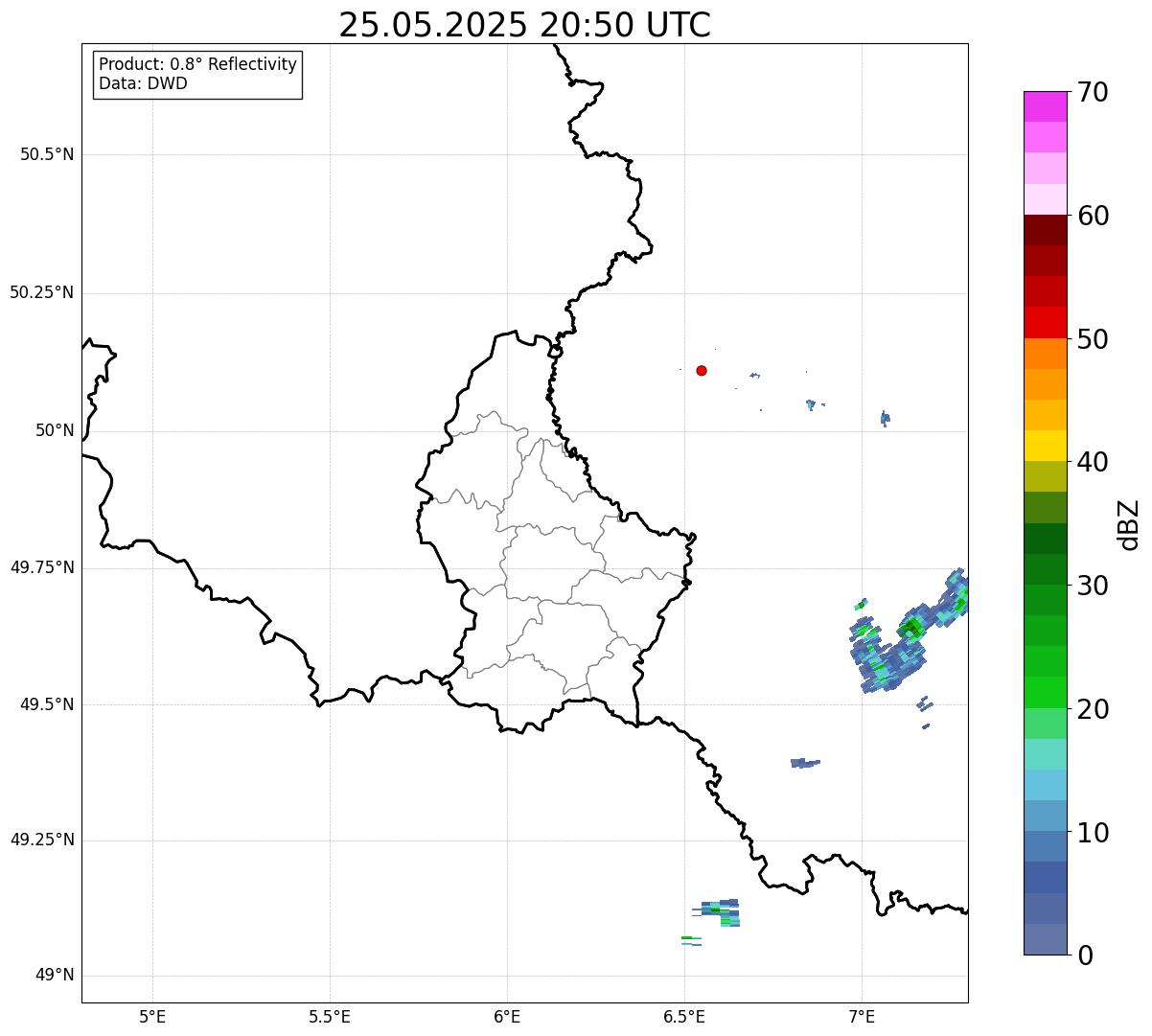This screenshot has height=1036, width=1152.
Task: Click the colorbar tick label 50
Action: 1093,339
